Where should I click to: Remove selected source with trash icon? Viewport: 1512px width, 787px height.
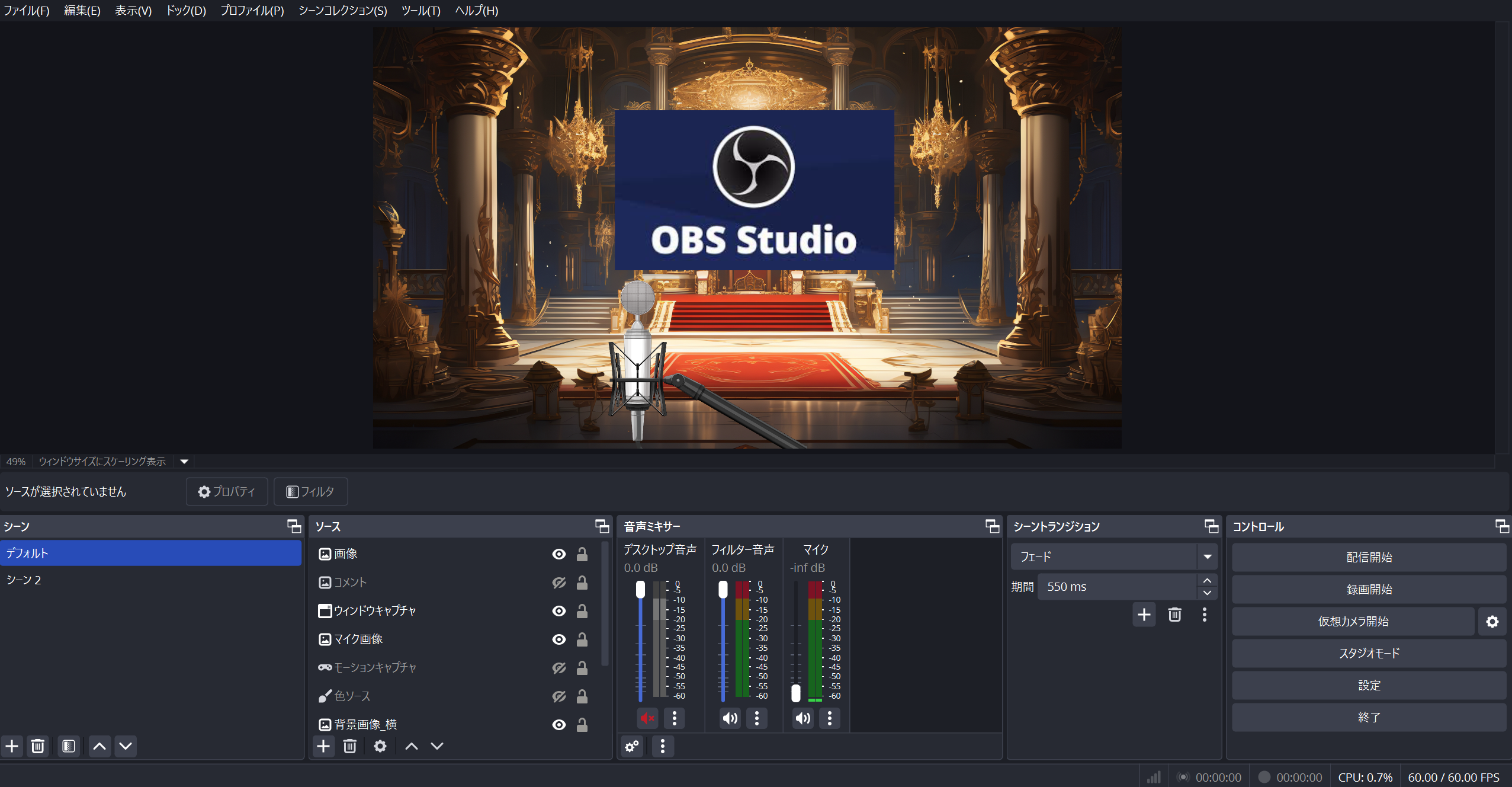[x=350, y=746]
